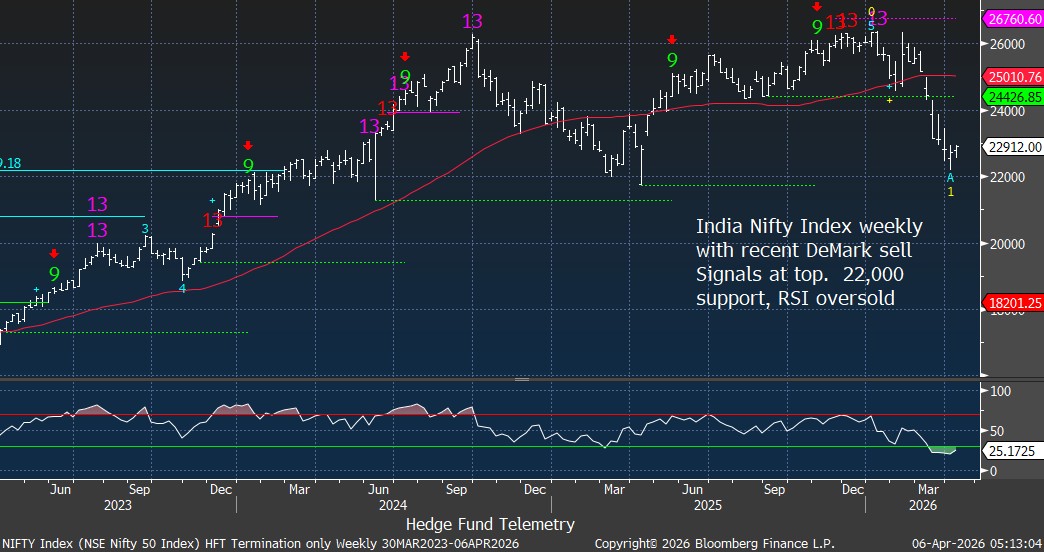This screenshot has width=1044, height=552.
Task: Click the red arrow above June 2023's green 9
Action: (x=54, y=254)
